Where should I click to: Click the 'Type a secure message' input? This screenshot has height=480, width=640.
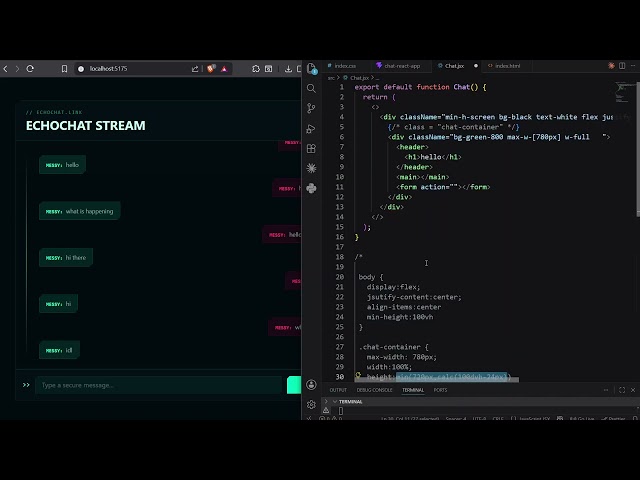point(158,385)
